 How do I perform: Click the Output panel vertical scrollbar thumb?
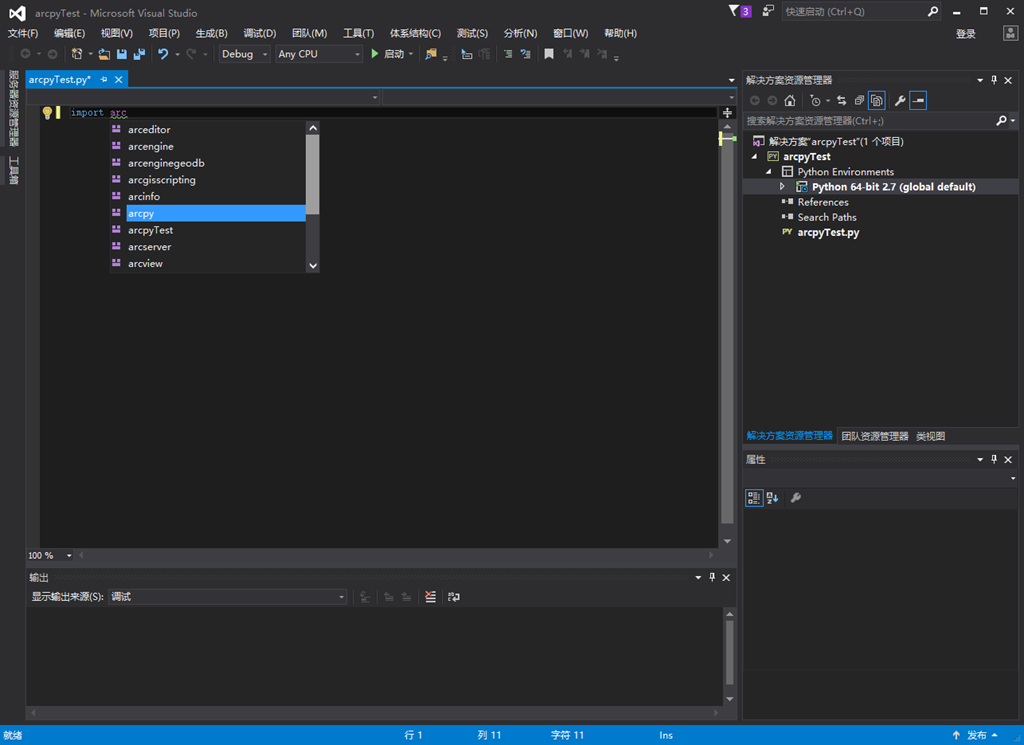click(729, 652)
